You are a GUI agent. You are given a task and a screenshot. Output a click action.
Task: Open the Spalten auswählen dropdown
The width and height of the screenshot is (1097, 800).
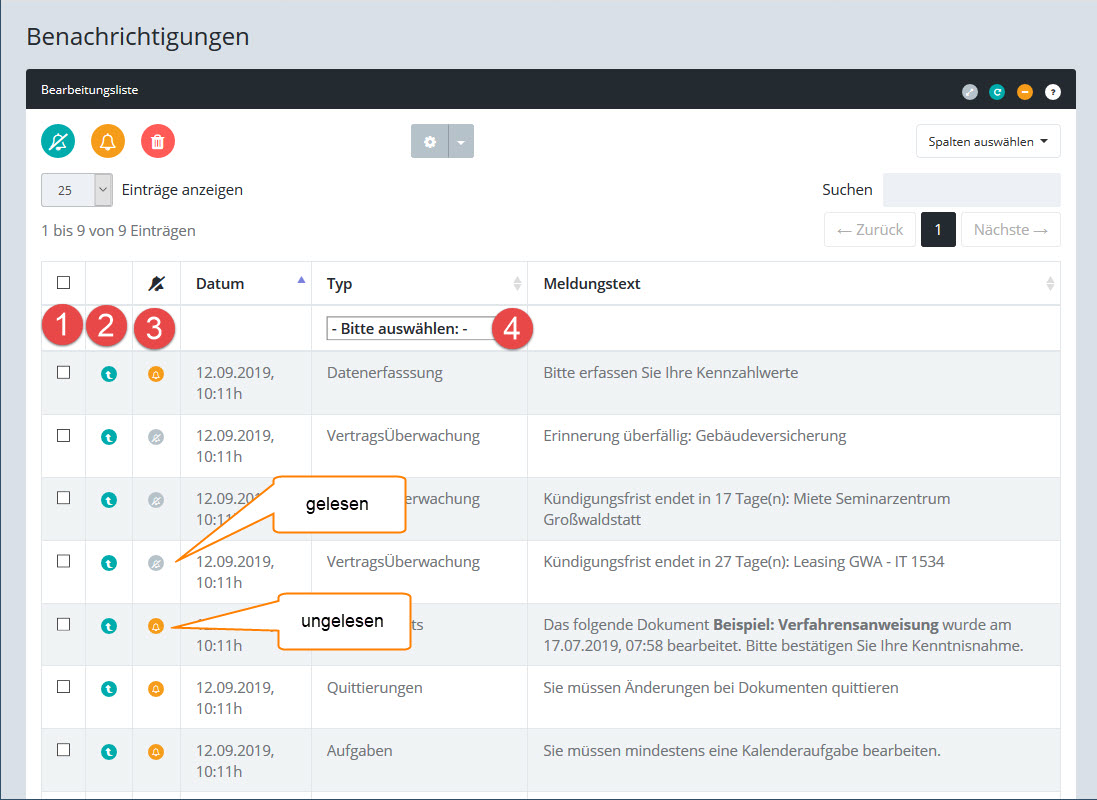tap(988, 142)
